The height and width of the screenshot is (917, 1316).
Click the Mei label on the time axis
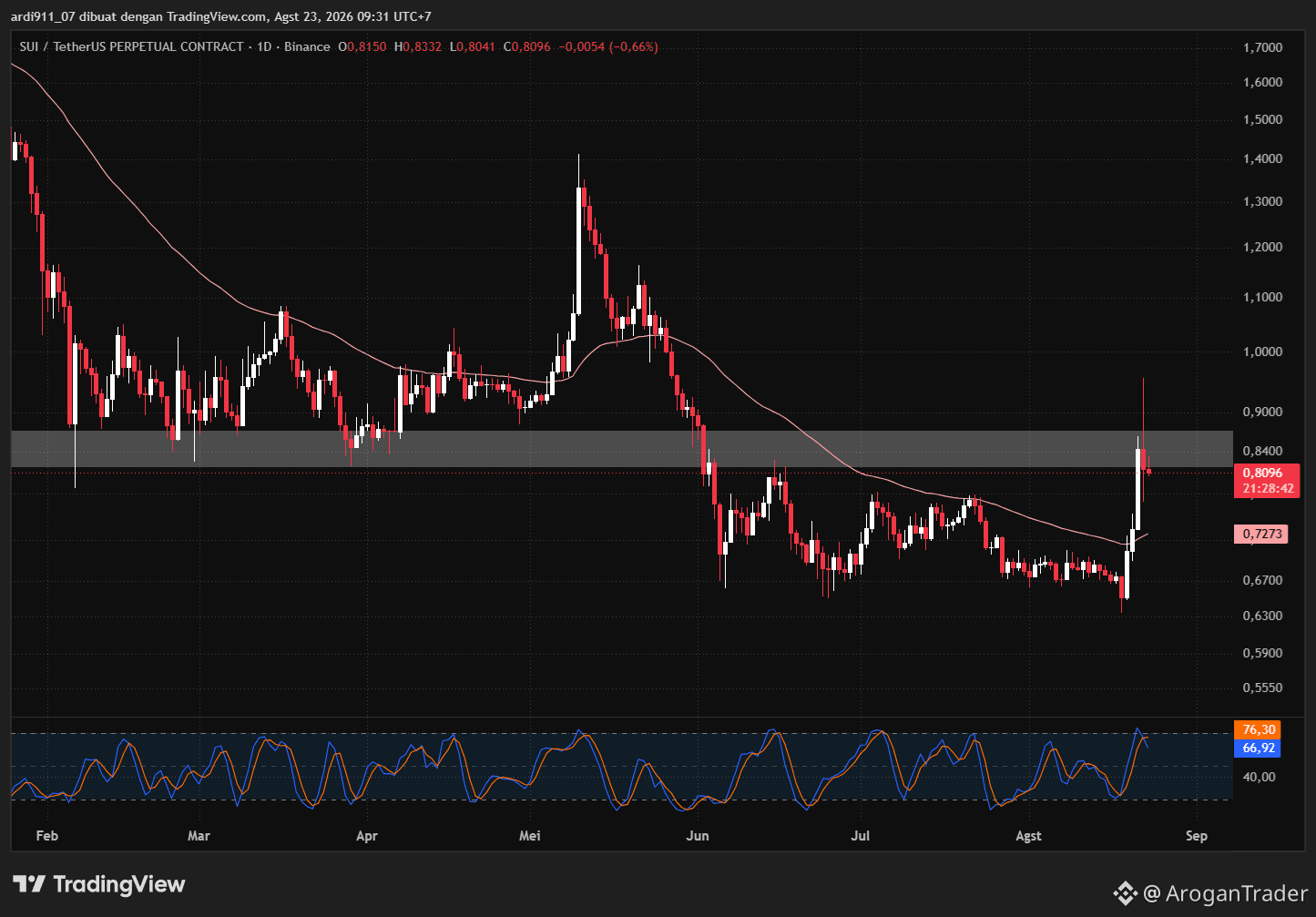click(x=529, y=835)
